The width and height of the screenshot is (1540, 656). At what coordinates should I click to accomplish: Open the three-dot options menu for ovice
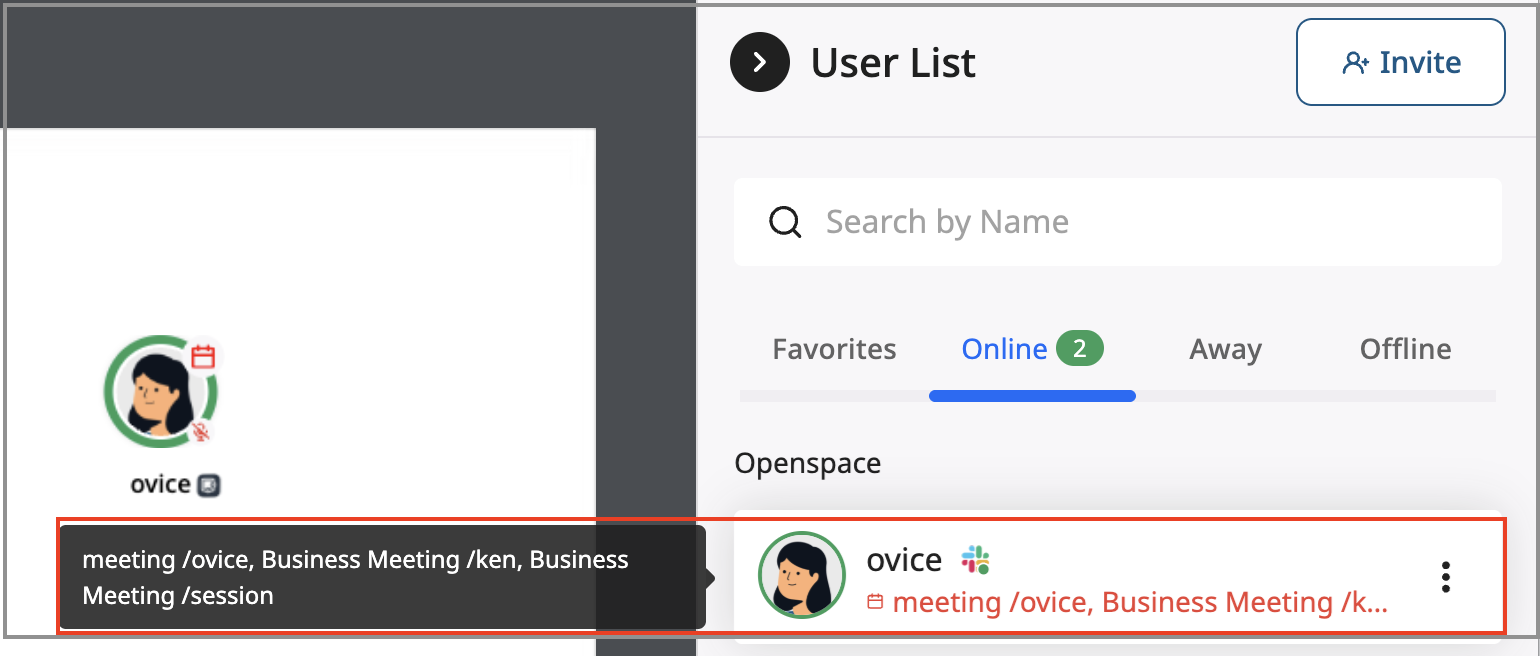point(1445,576)
